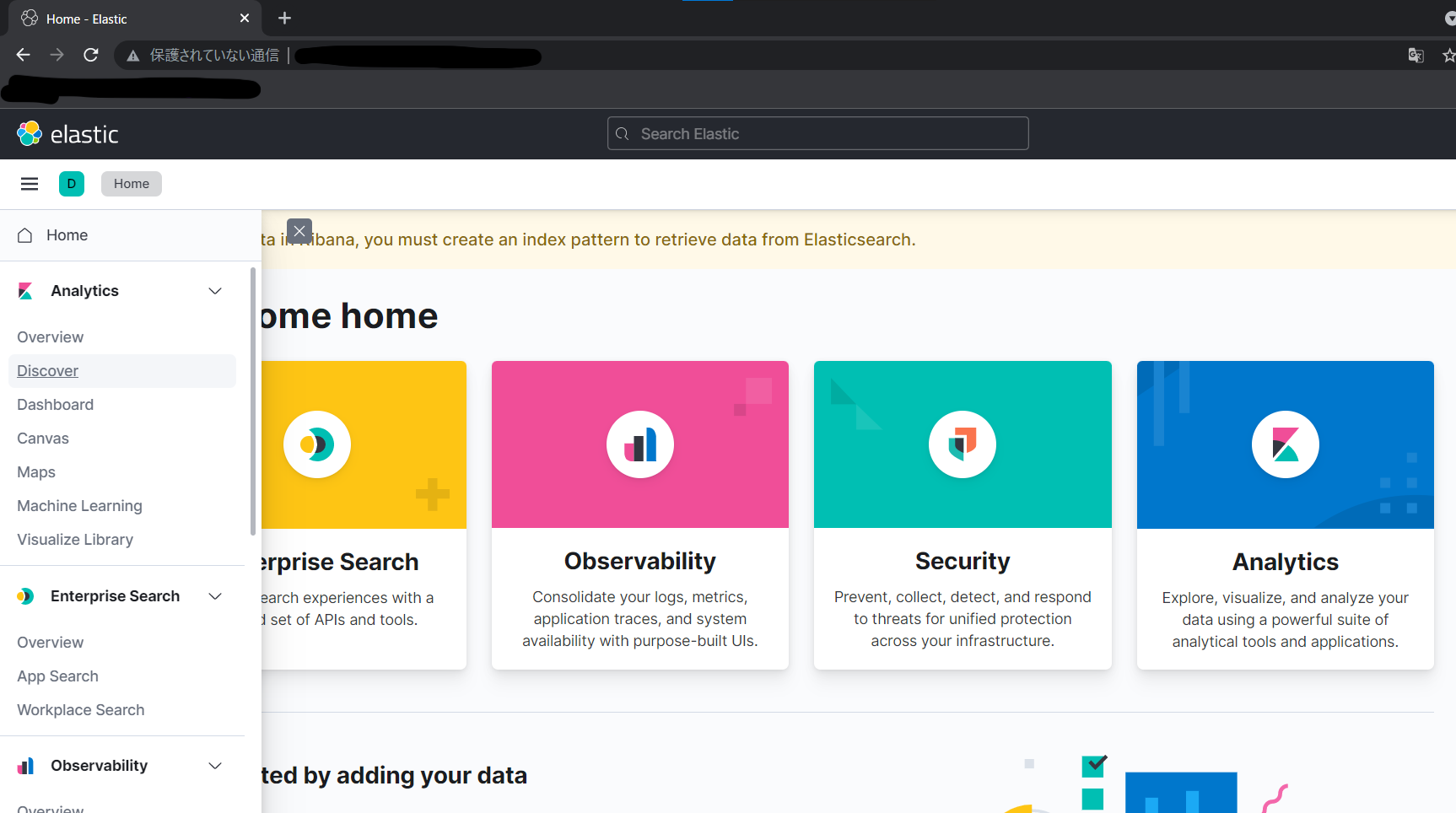
Task: Click the Security card shield icon
Action: coord(963,444)
